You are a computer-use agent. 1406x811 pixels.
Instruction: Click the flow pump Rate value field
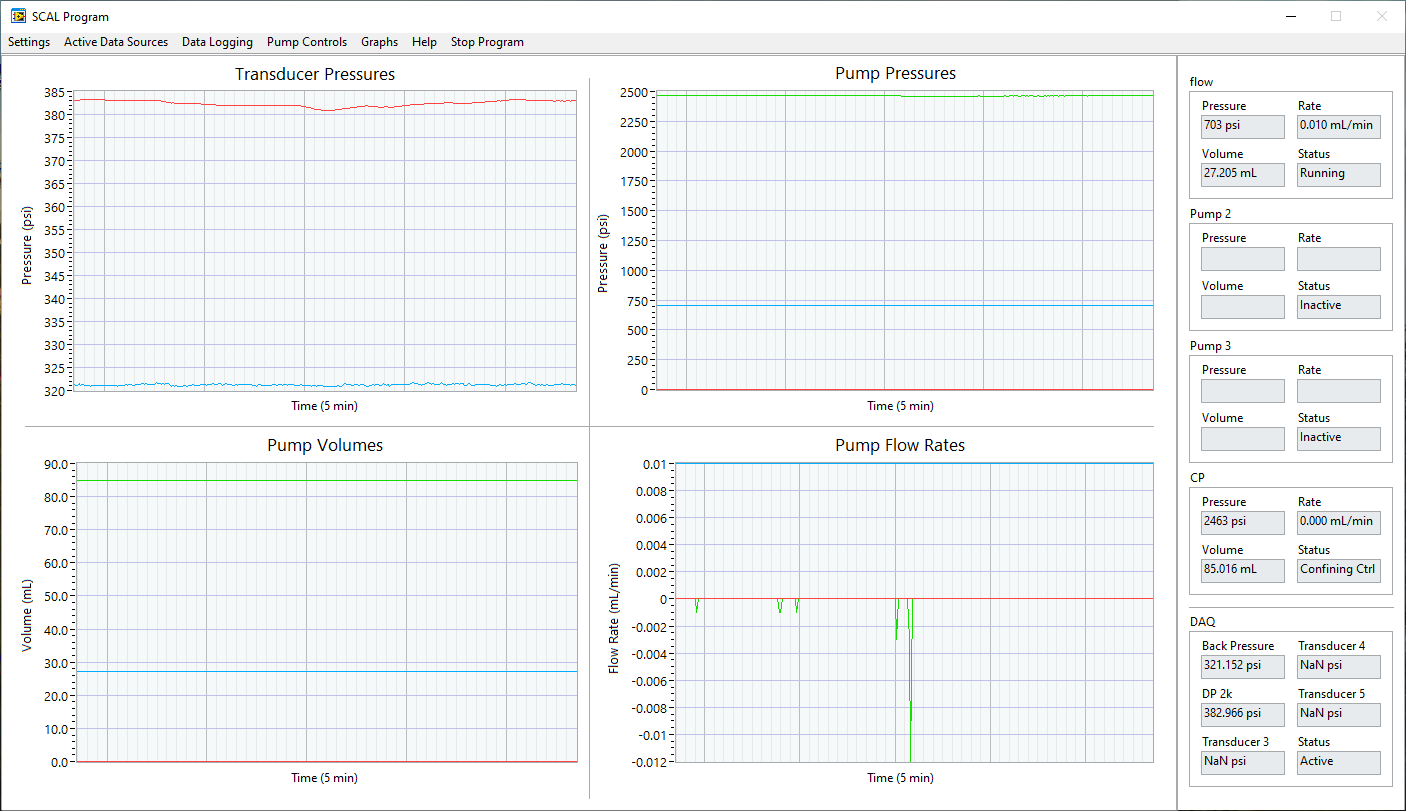tap(1338, 126)
